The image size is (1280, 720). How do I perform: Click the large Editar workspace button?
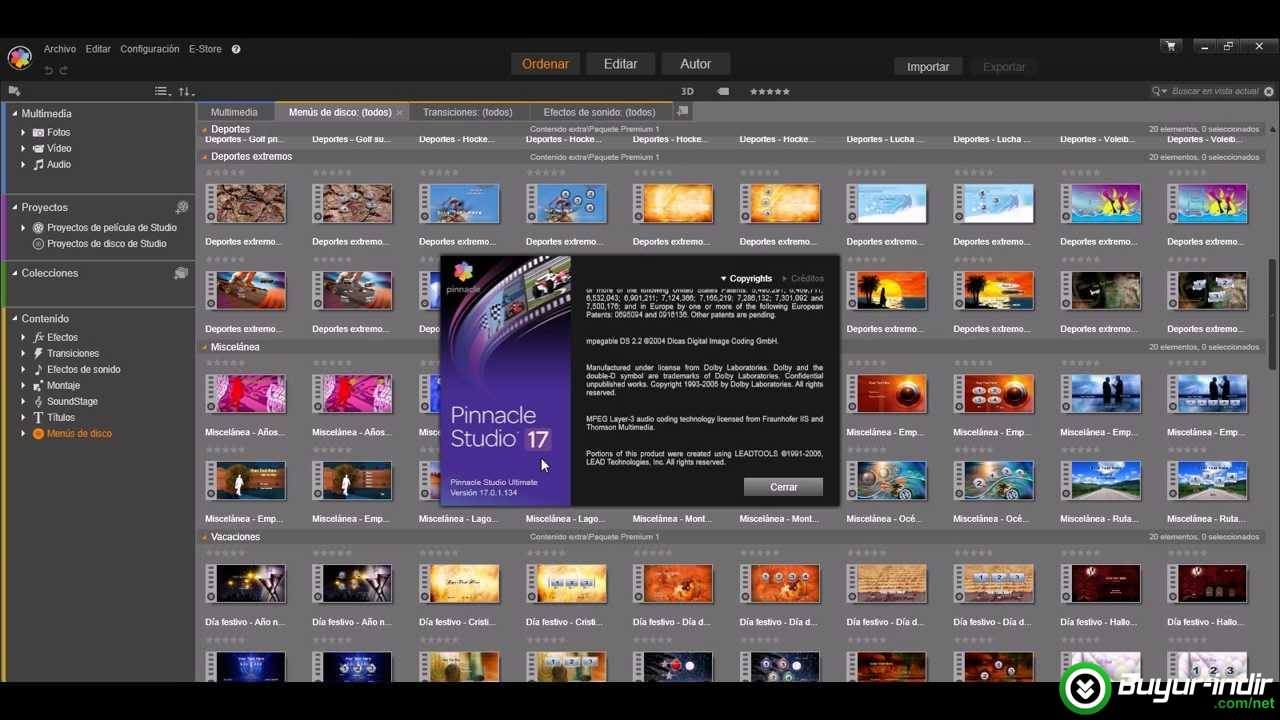pos(620,64)
